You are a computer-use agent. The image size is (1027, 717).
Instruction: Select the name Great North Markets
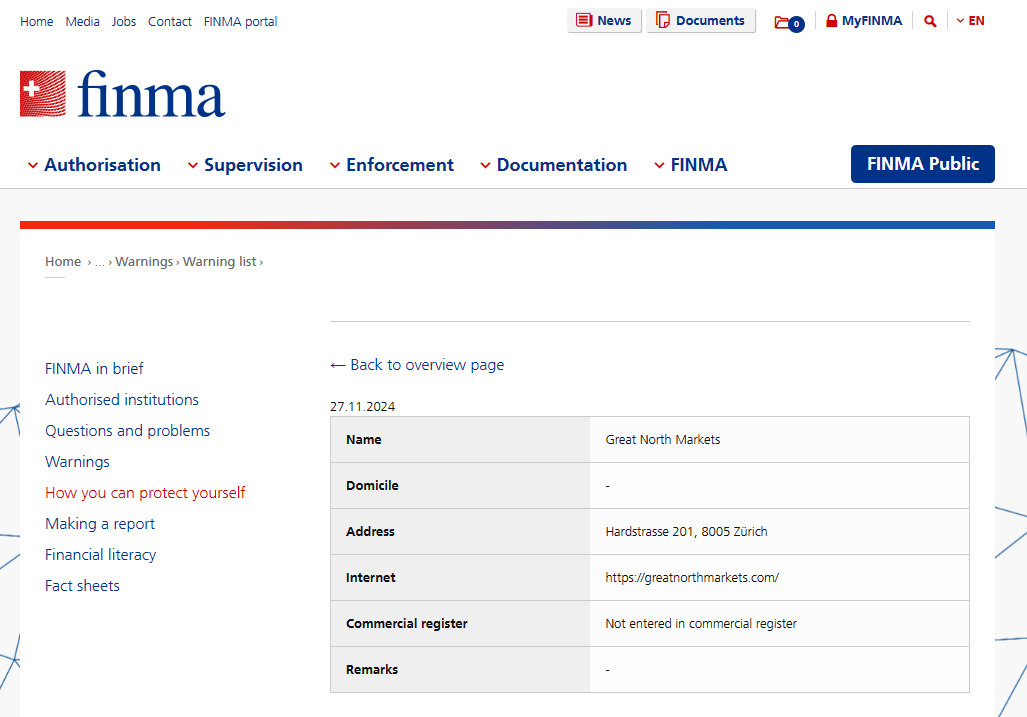pyautogui.click(x=663, y=439)
